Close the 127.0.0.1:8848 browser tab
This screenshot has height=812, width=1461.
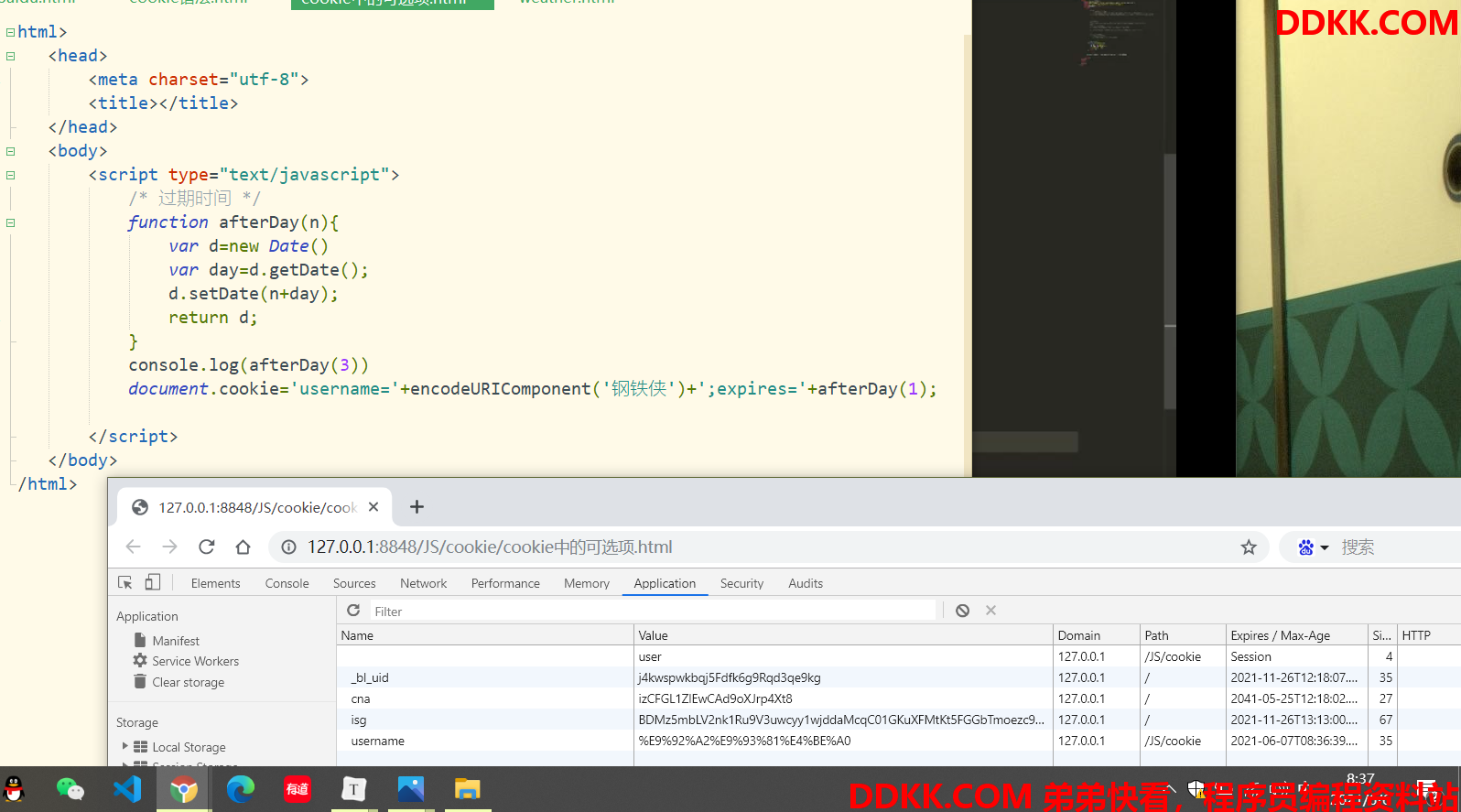pos(373,507)
